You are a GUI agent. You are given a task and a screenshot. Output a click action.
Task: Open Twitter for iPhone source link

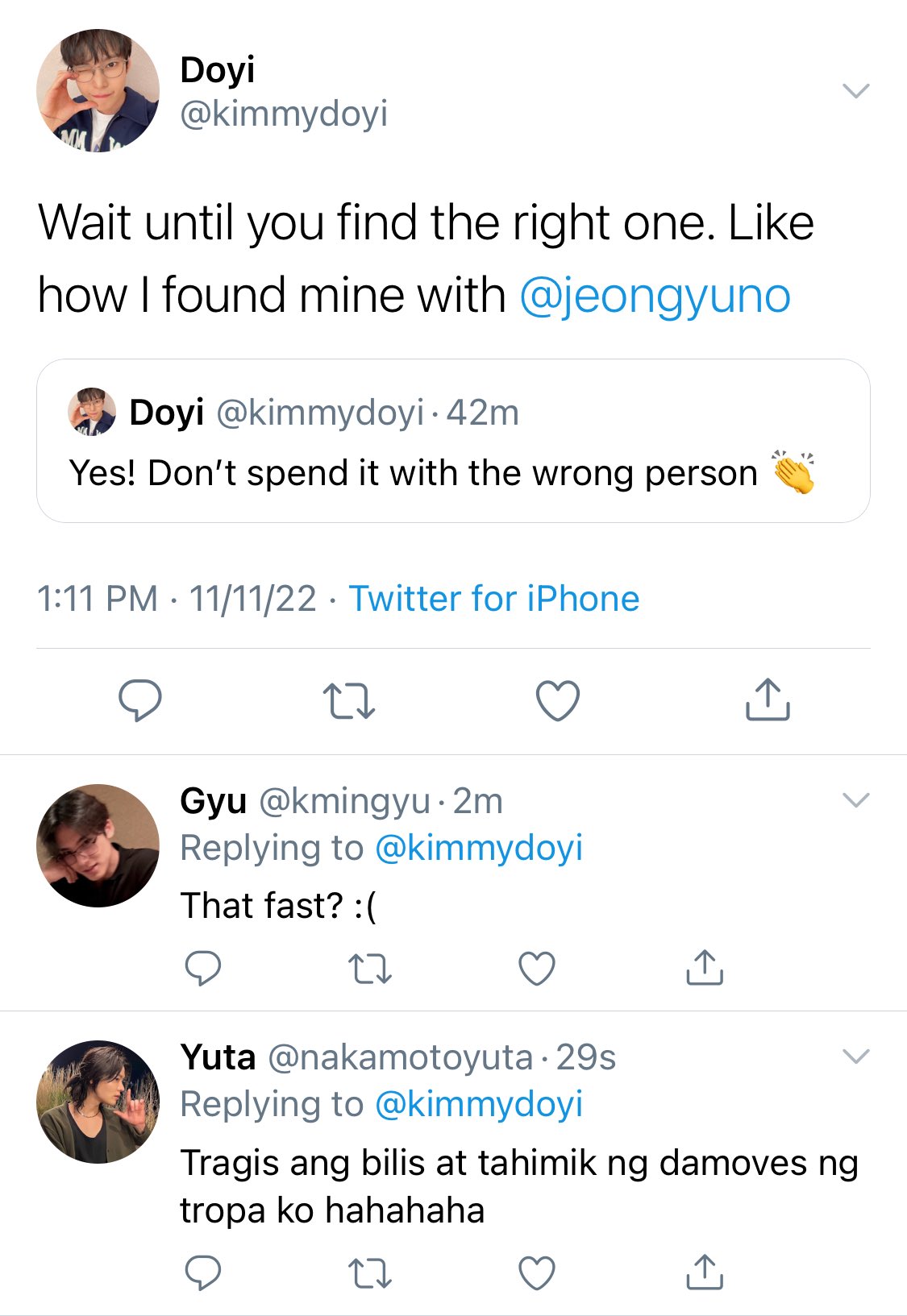pos(493,599)
